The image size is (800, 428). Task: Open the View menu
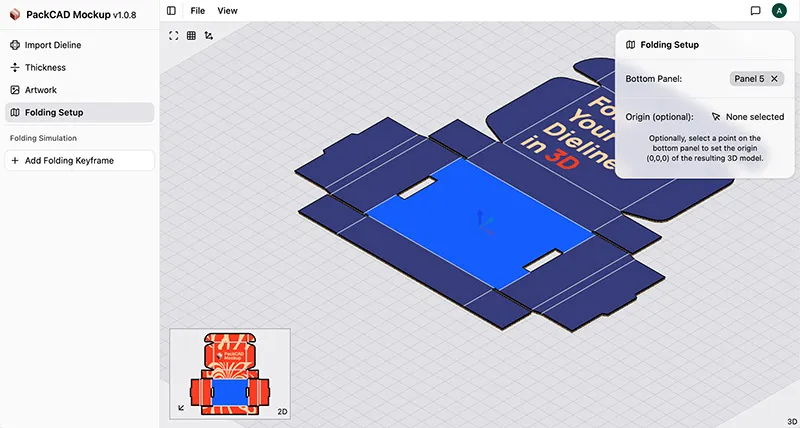(227, 11)
